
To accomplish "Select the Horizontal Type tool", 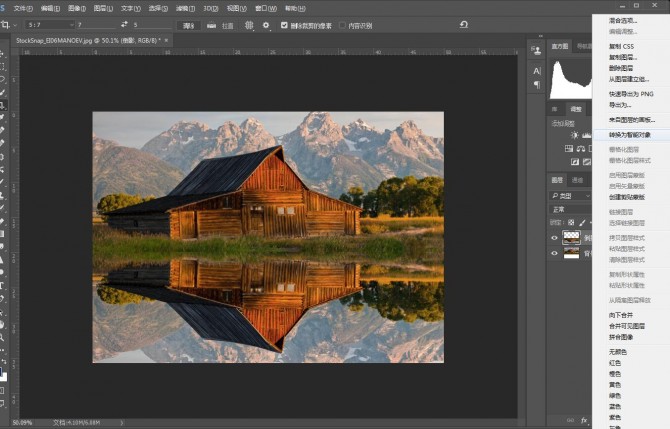I will click(4, 284).
